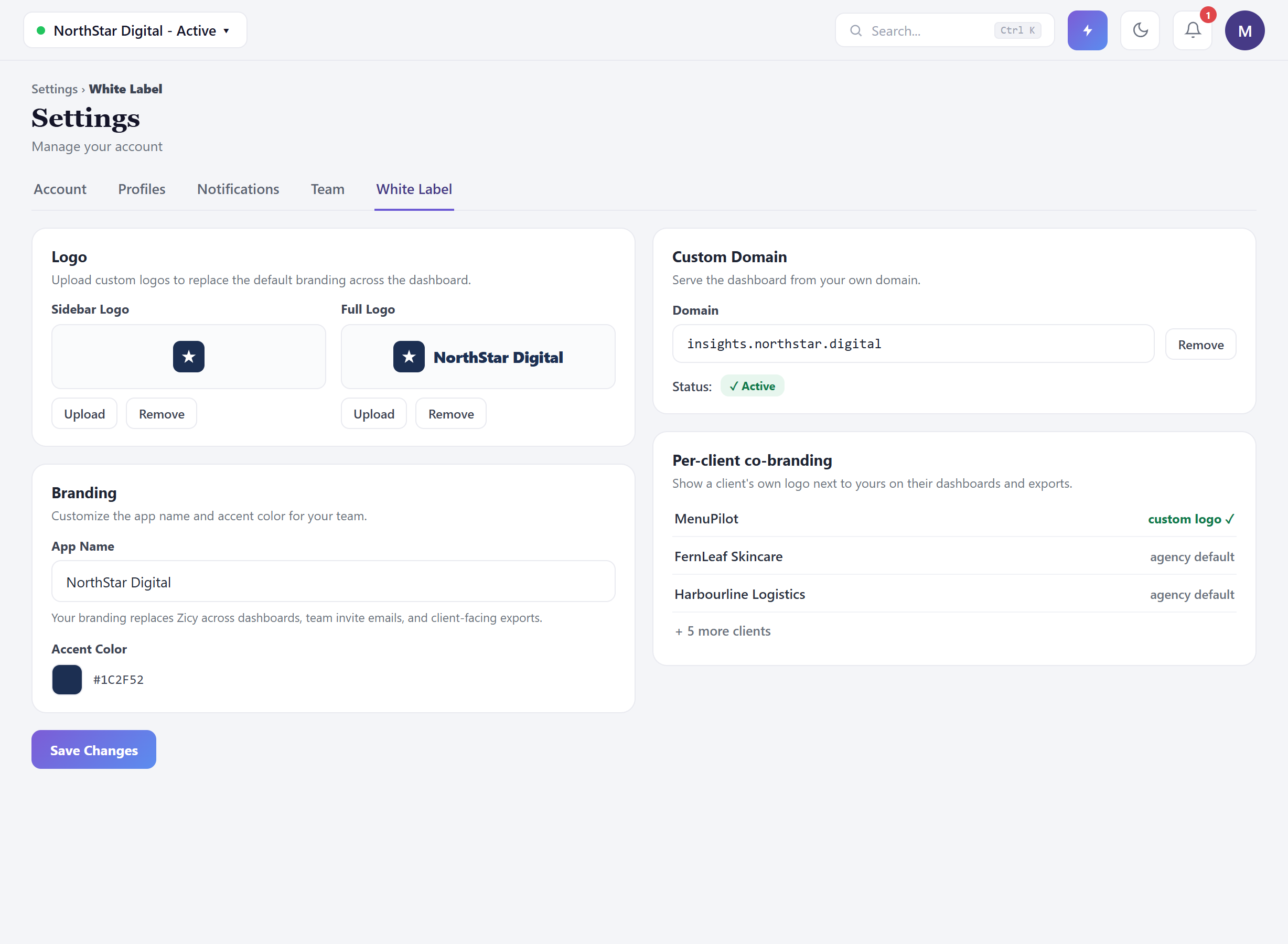1288x944 pixels.
Task: Expand the + 5 more clients list
Action: coord(722,631)
